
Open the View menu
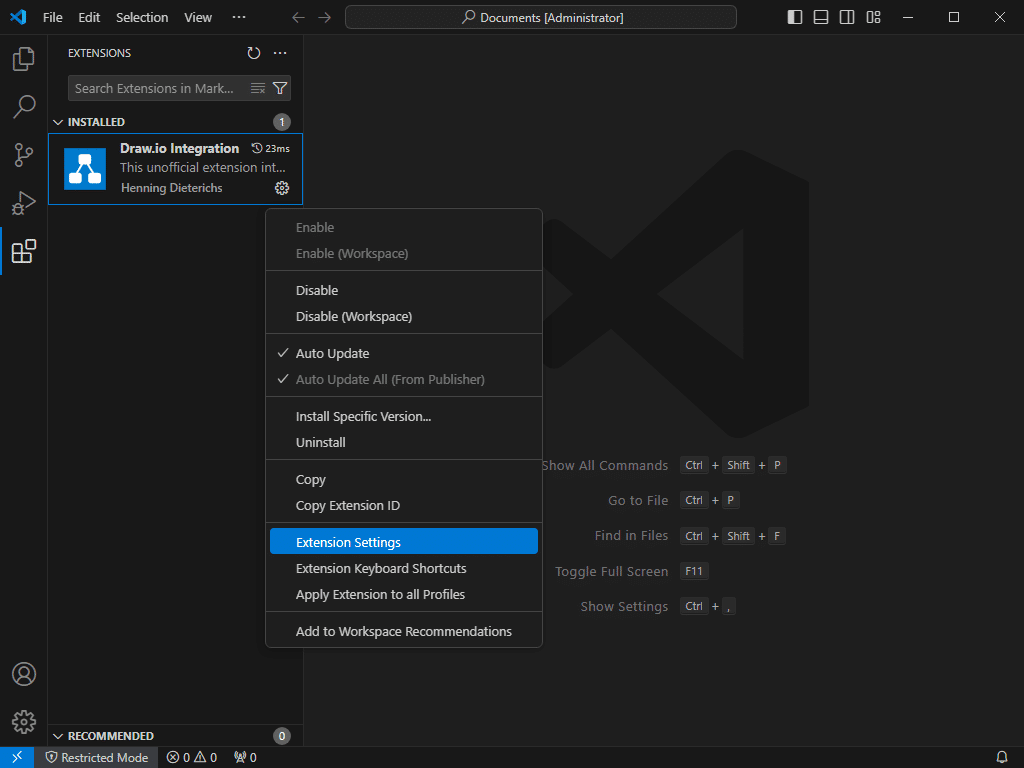198,18
